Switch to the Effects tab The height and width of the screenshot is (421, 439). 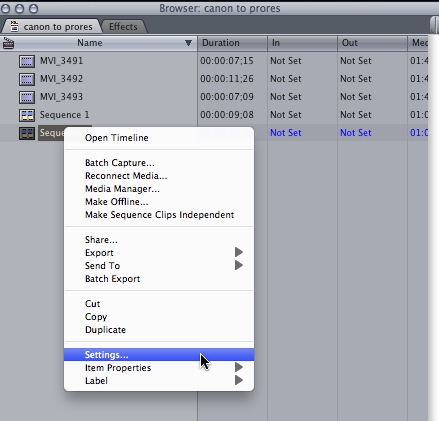point(123,27)
